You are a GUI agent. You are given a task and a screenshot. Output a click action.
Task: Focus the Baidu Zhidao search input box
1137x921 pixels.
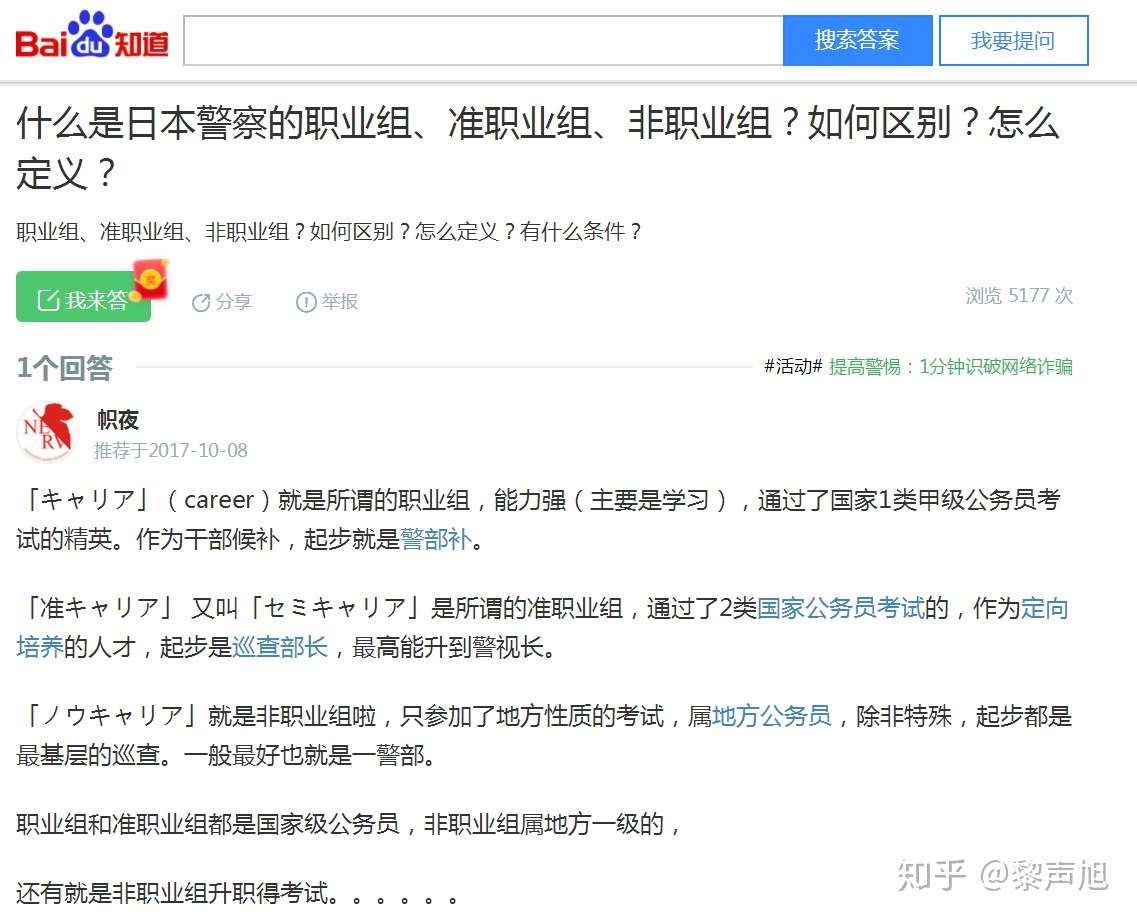pos(484,41)
